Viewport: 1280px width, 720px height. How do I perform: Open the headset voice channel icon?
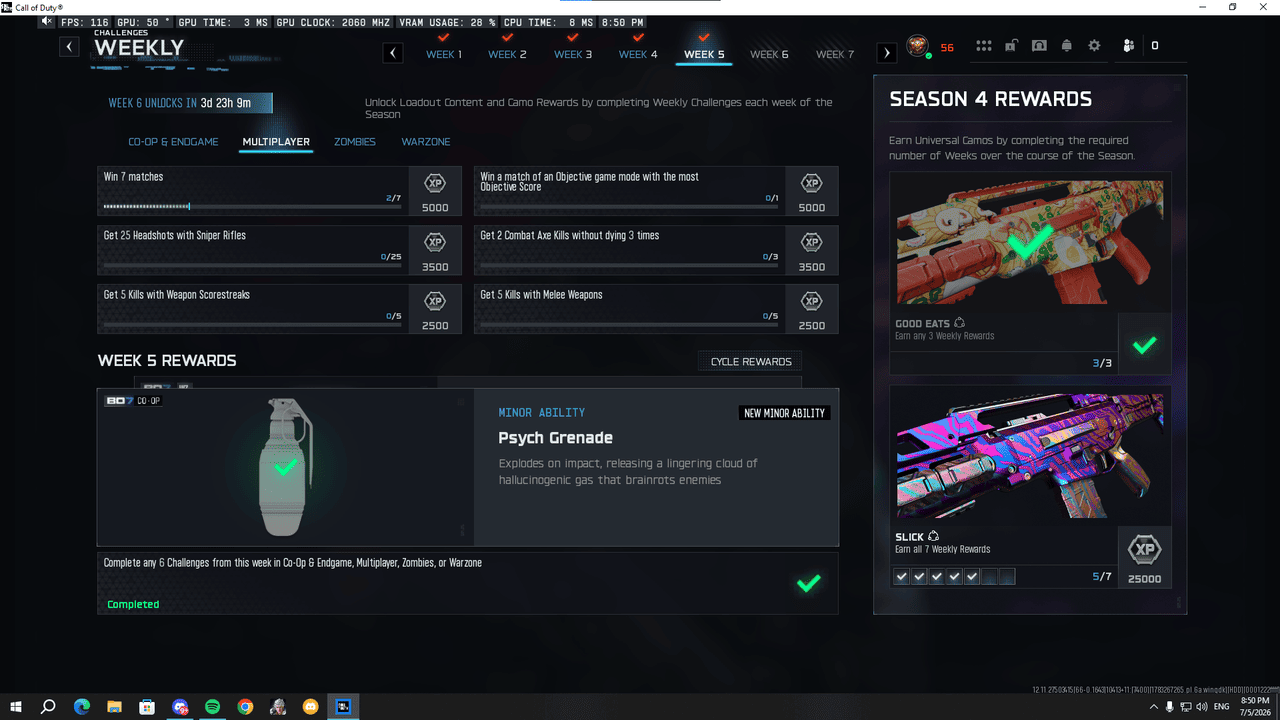1039,46
